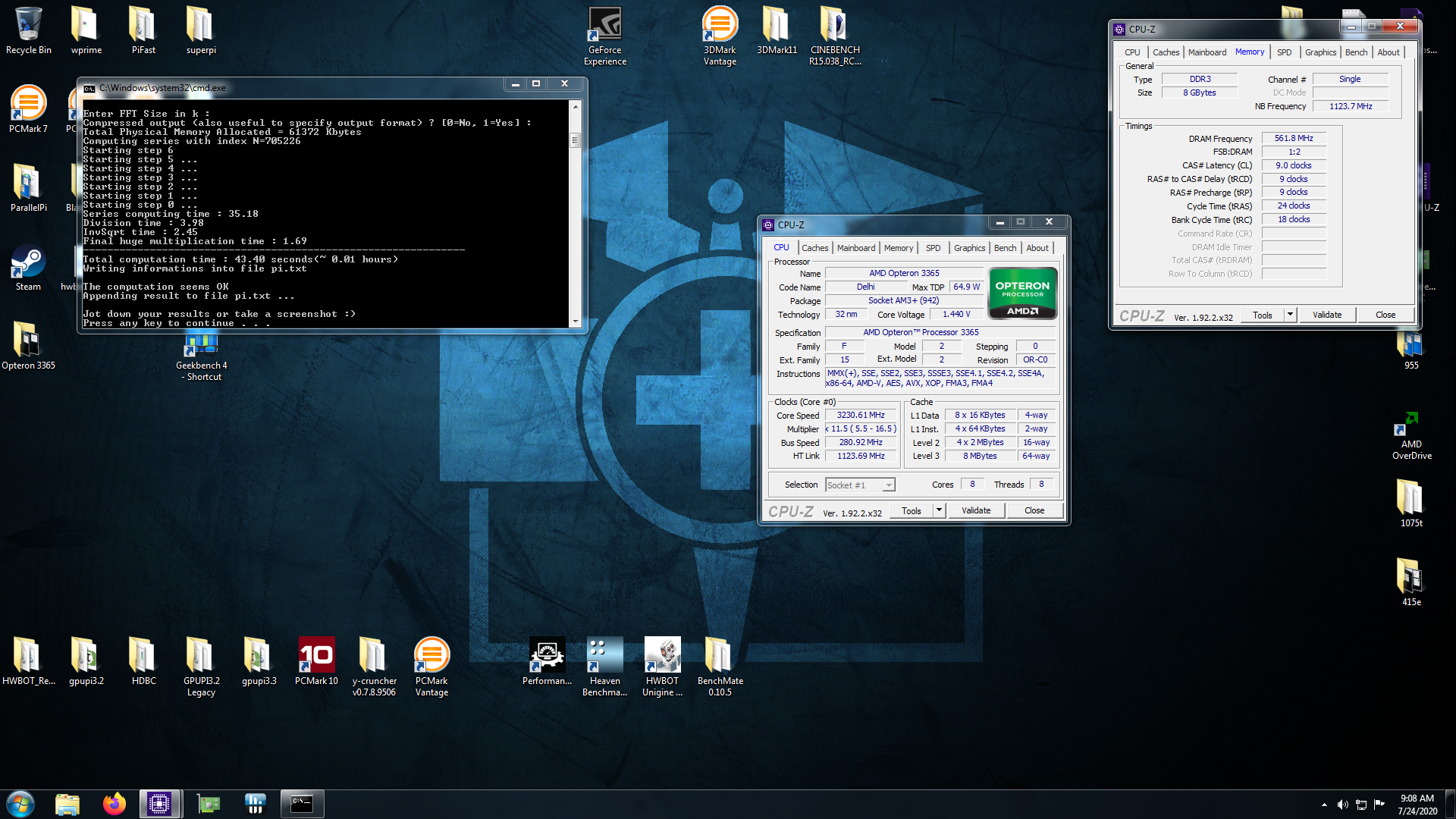
Task: Open the Recycle Bin desktop icon
Action: tap(28, 30)
